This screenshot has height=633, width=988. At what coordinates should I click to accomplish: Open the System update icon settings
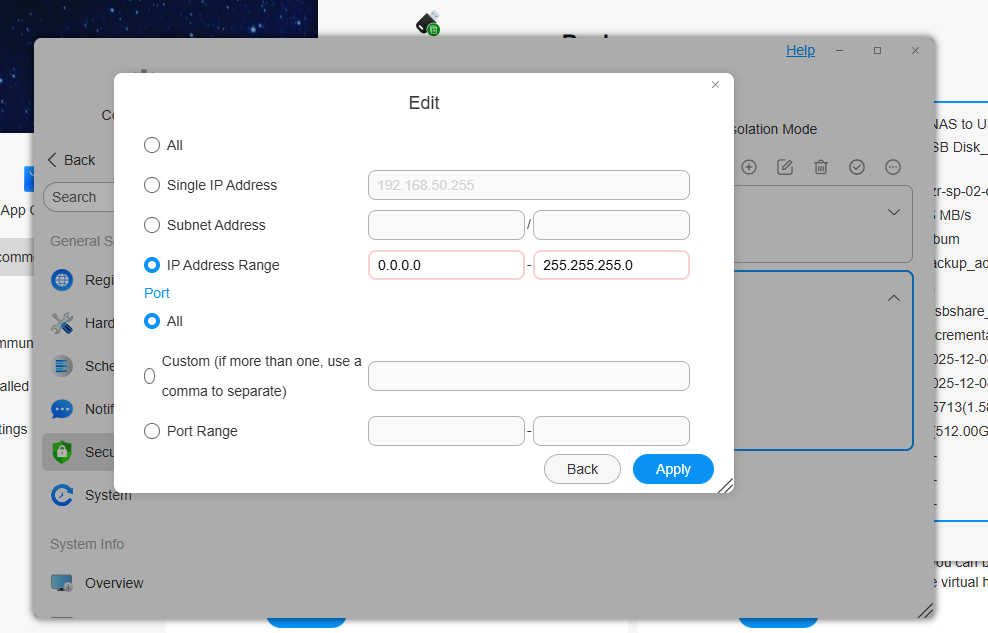point(62,495)
